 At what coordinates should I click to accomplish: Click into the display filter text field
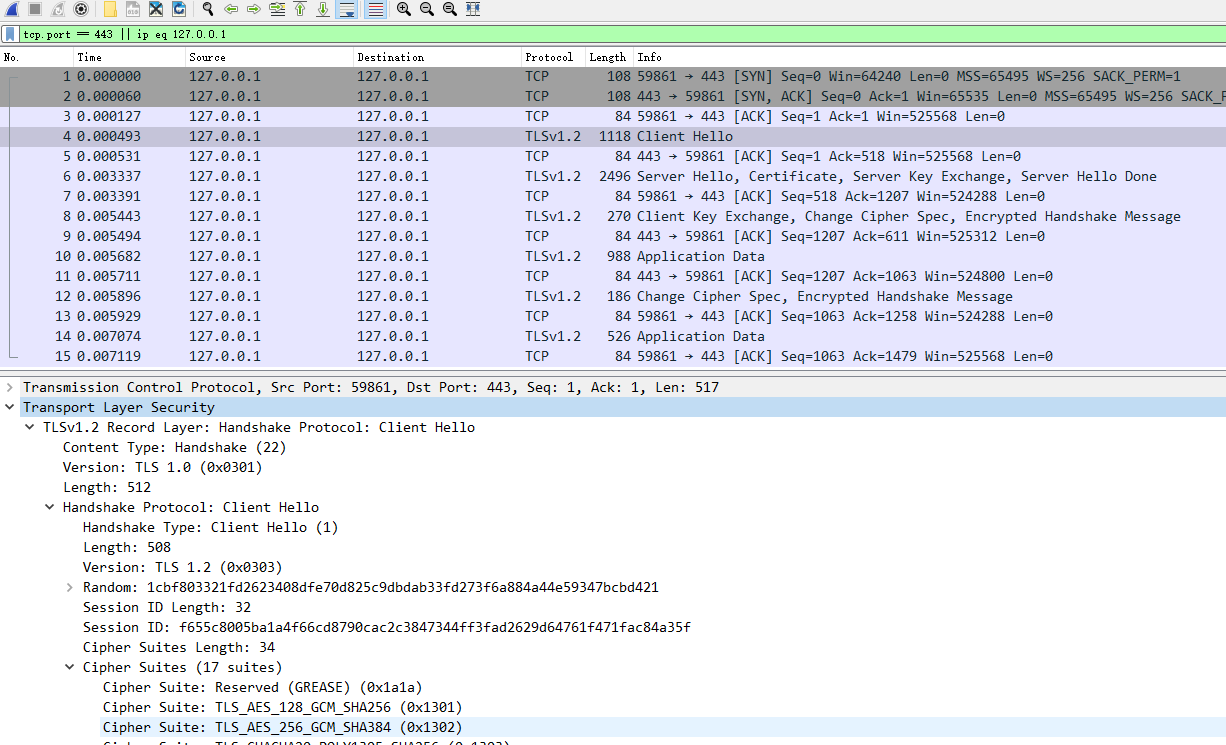click(x=600, y=34)
